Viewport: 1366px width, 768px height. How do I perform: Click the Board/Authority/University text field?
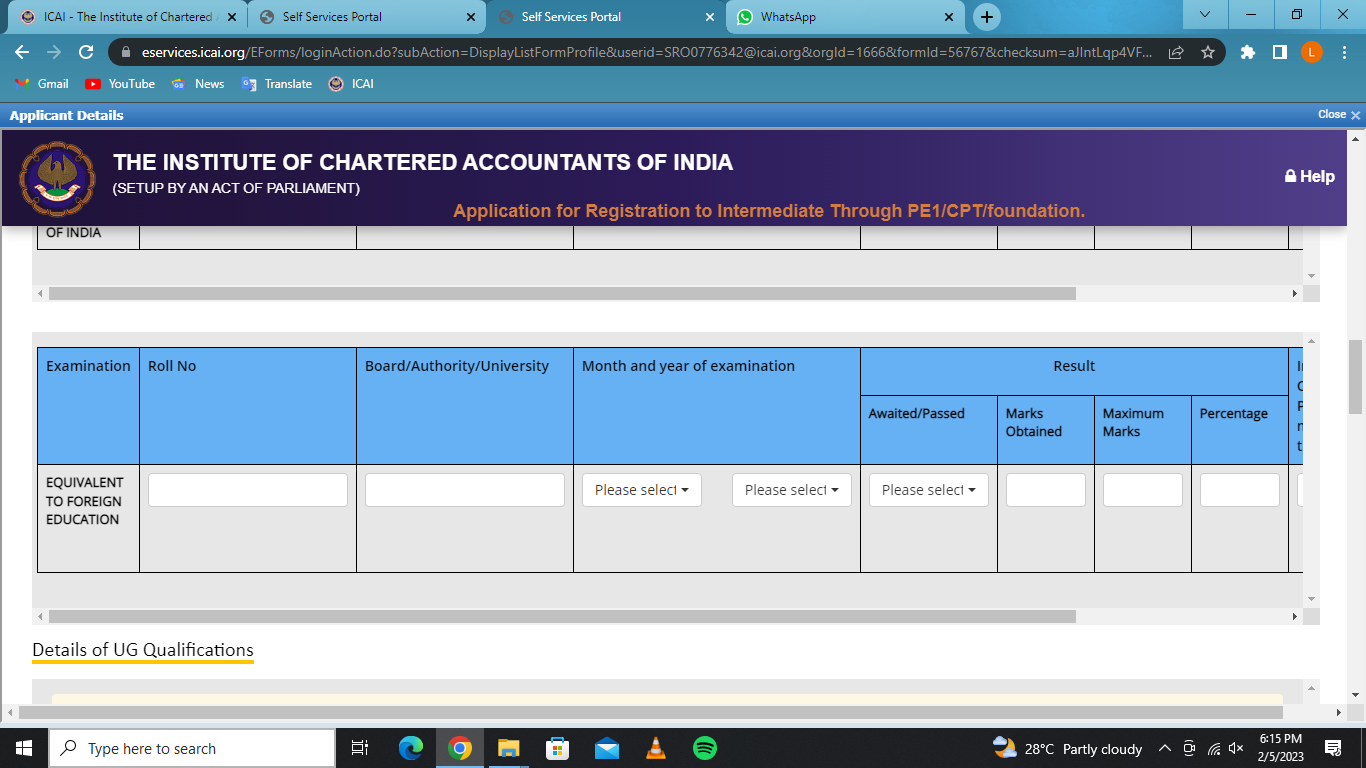464,490
